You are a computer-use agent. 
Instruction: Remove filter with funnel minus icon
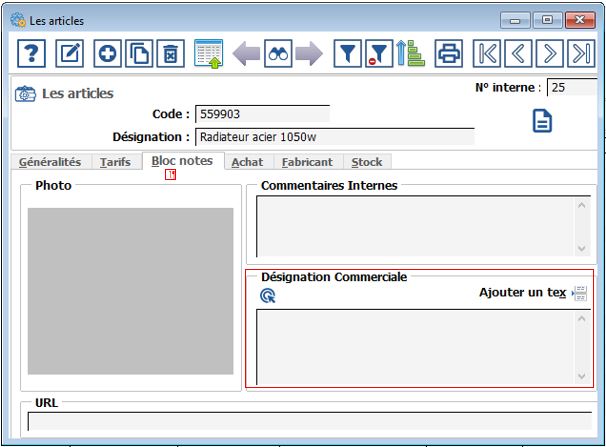379,53
